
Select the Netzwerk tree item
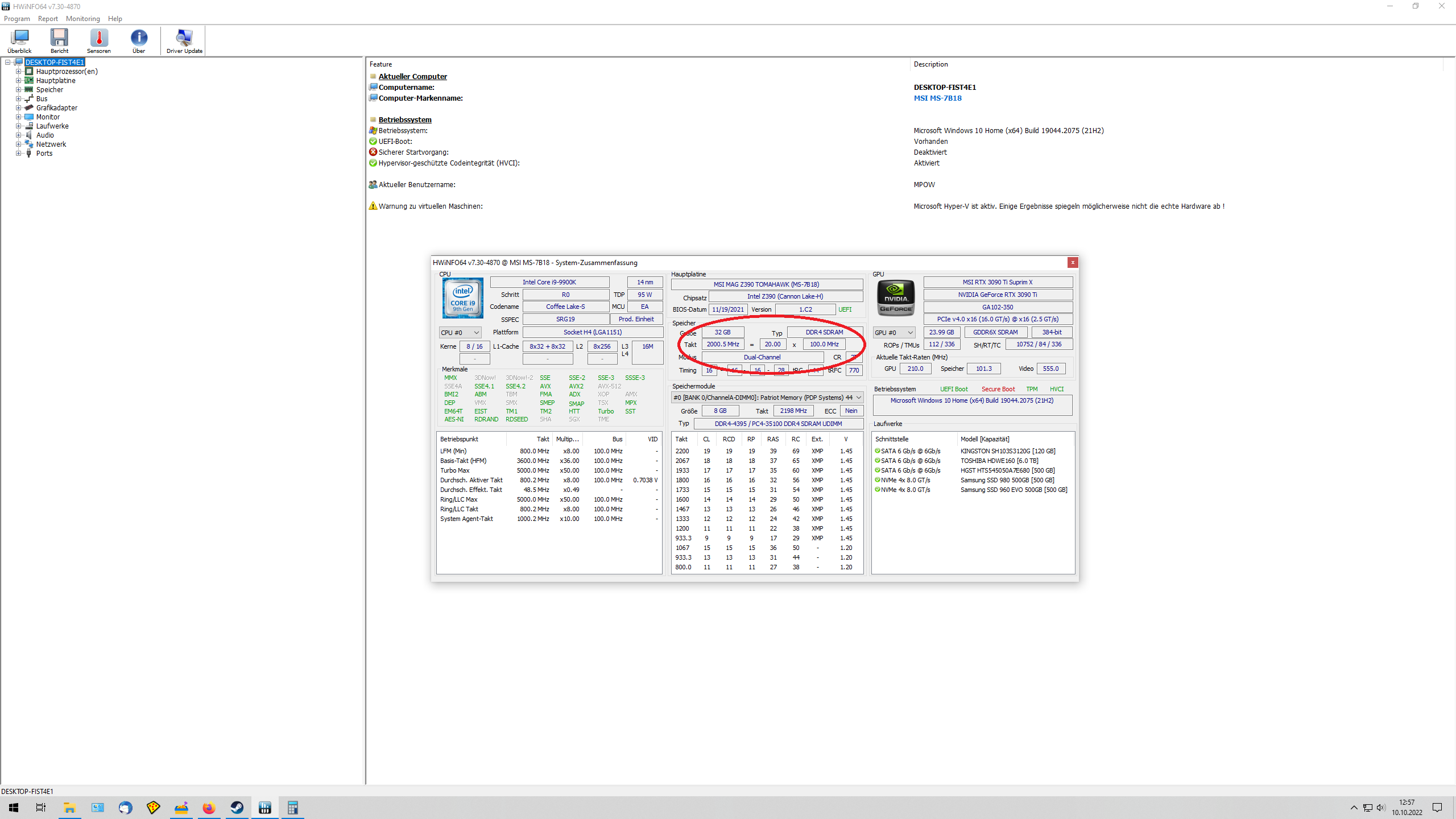(51, 144)
